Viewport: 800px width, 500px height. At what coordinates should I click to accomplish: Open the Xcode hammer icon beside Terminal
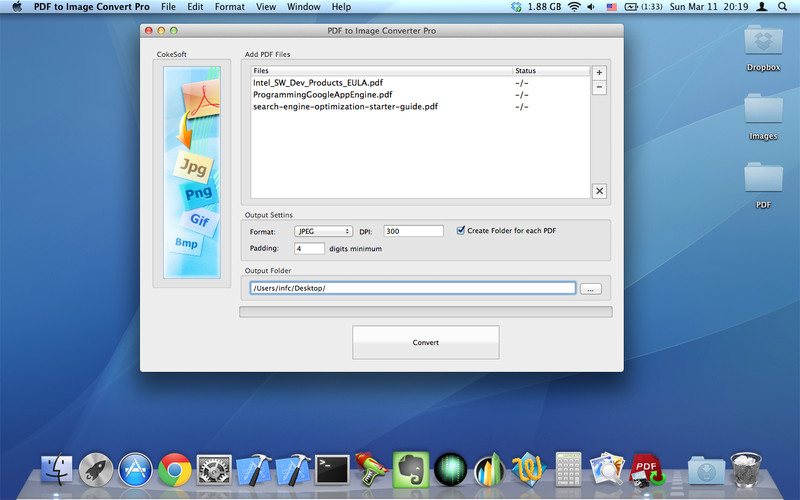[x=293, y=469]
